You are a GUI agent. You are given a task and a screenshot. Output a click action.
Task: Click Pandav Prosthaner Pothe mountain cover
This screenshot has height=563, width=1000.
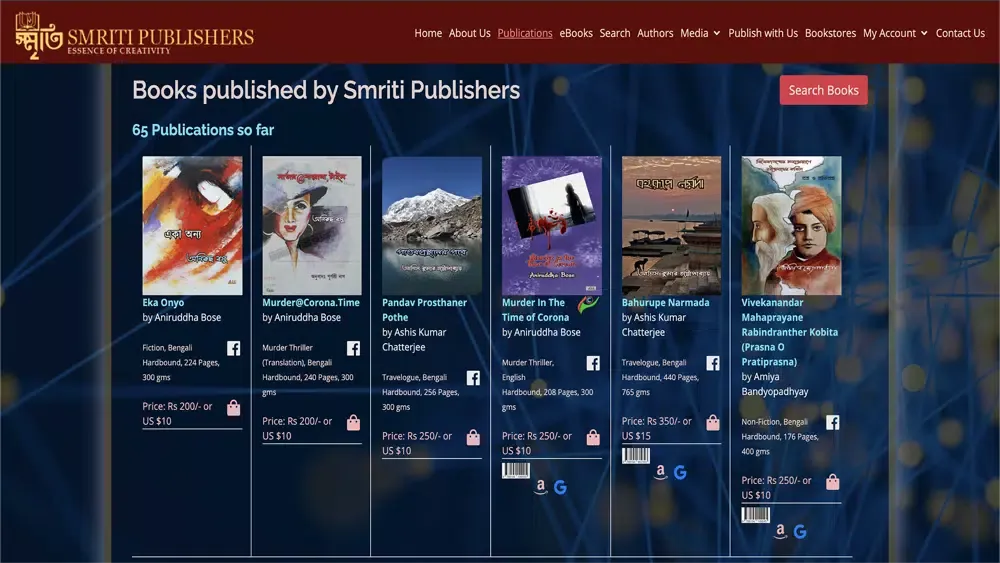coord(432,225)
